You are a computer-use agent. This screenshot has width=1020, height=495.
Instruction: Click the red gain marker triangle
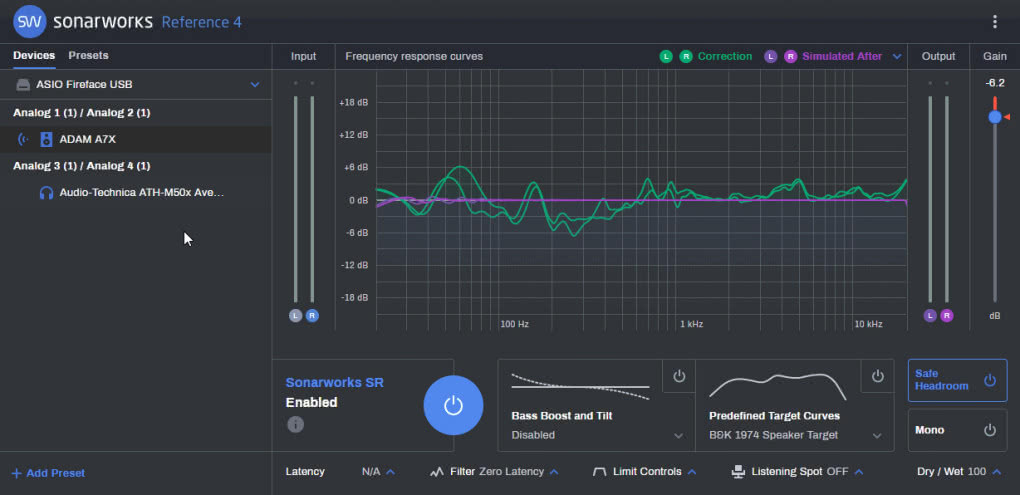click(x=1006, y=117)
